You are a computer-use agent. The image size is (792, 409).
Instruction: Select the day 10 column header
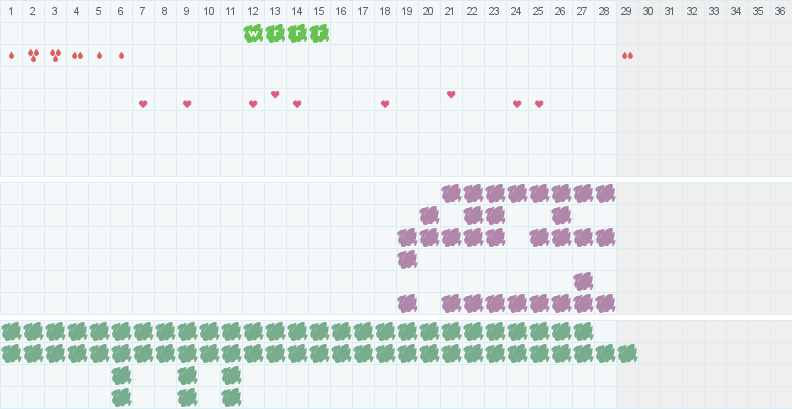click(x=209, y=11)
